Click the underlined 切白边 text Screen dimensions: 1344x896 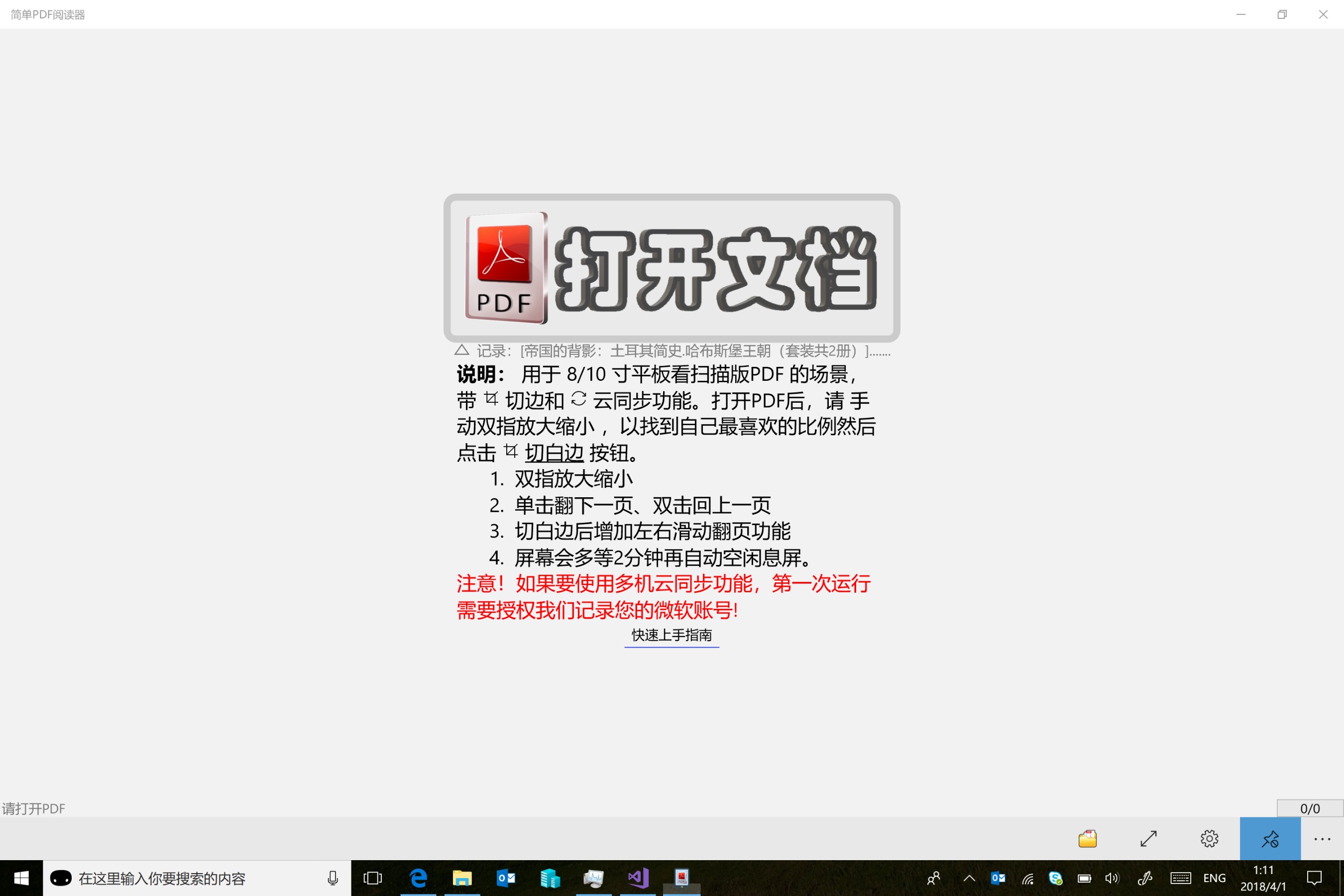(x=554, y=452)
